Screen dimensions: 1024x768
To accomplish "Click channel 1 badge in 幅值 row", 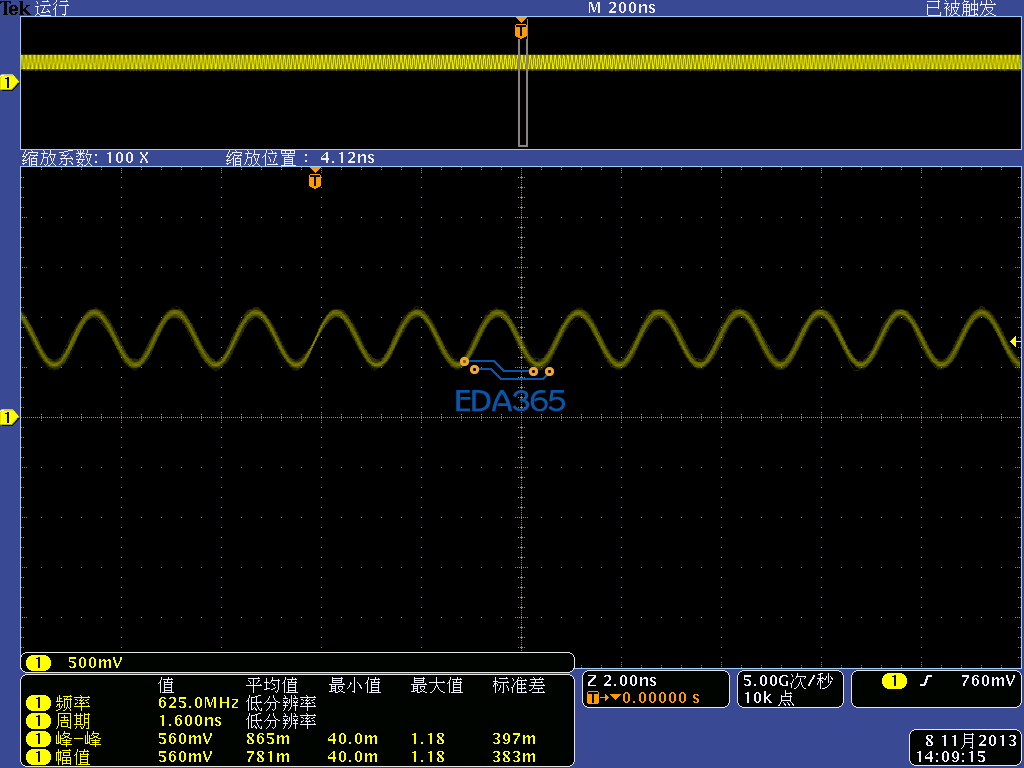I will point(38,757).
